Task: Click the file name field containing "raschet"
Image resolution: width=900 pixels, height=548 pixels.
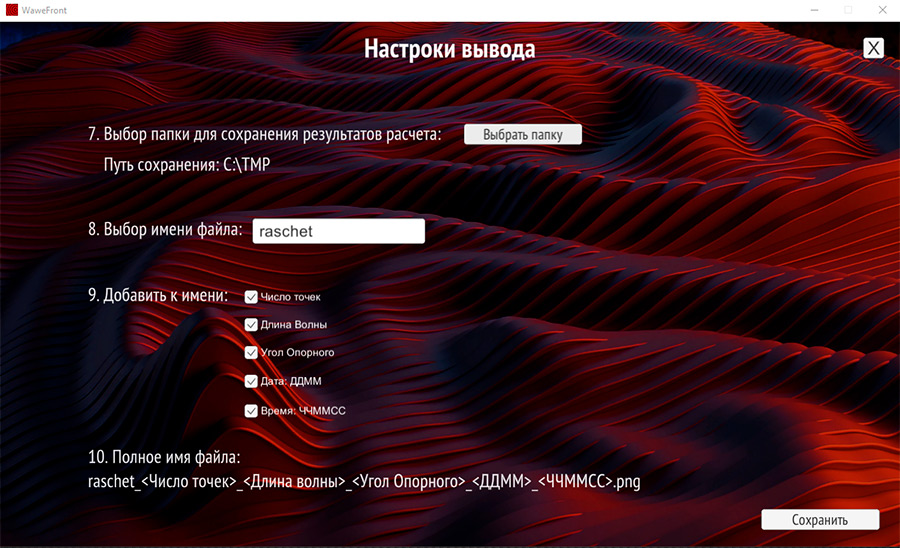Action: (338, 231)
